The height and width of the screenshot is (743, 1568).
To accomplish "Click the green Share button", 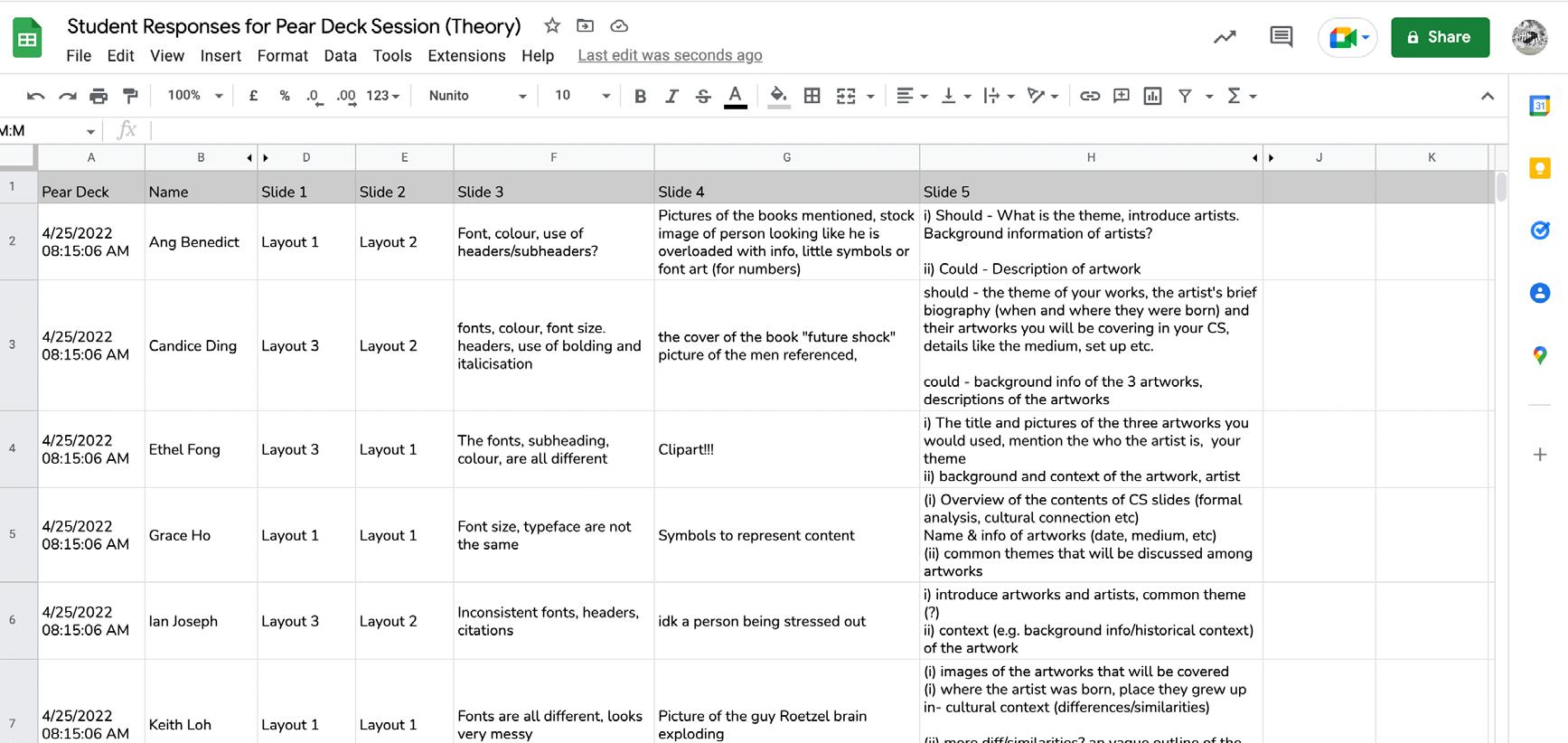I will 1440,37.
